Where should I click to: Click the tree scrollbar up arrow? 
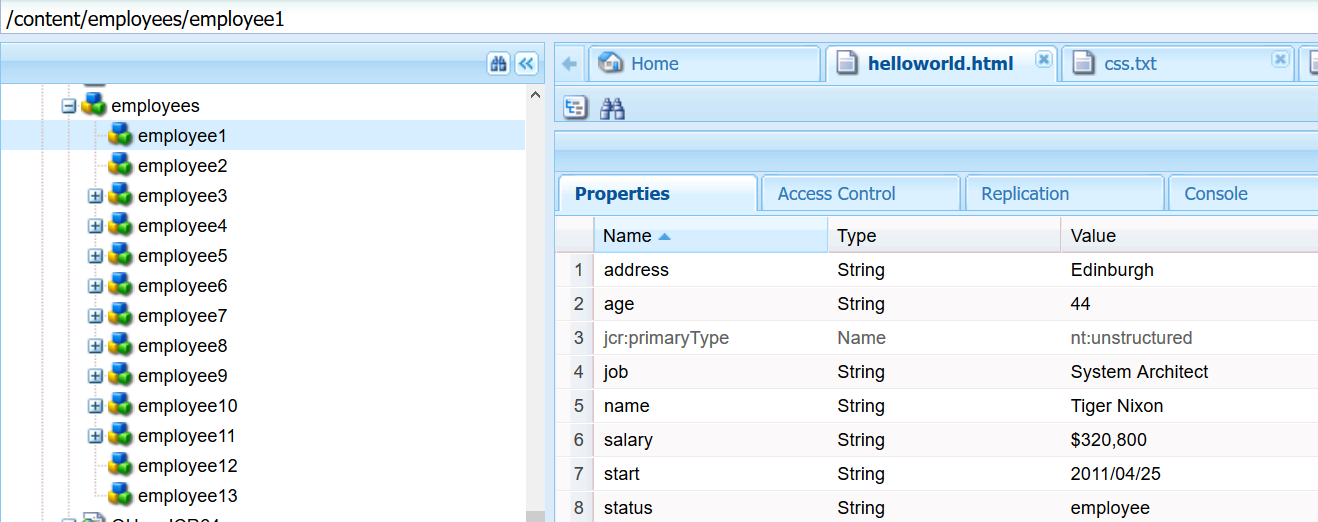point(535,95)
